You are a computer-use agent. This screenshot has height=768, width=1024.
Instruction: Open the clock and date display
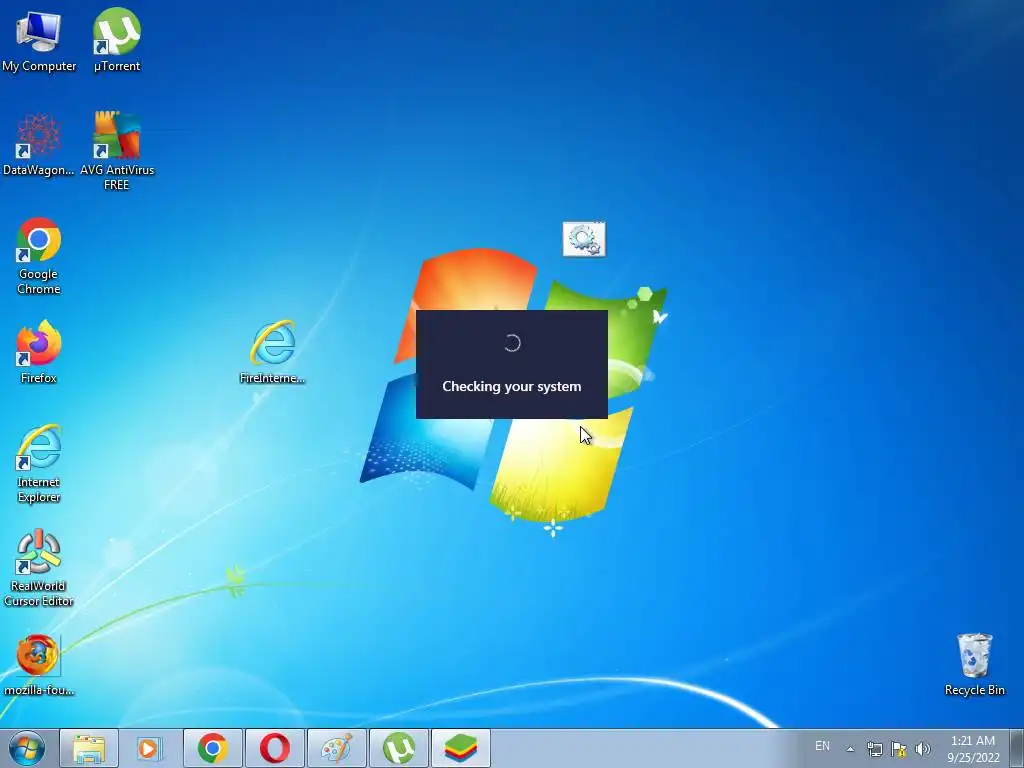coord(973,749)
